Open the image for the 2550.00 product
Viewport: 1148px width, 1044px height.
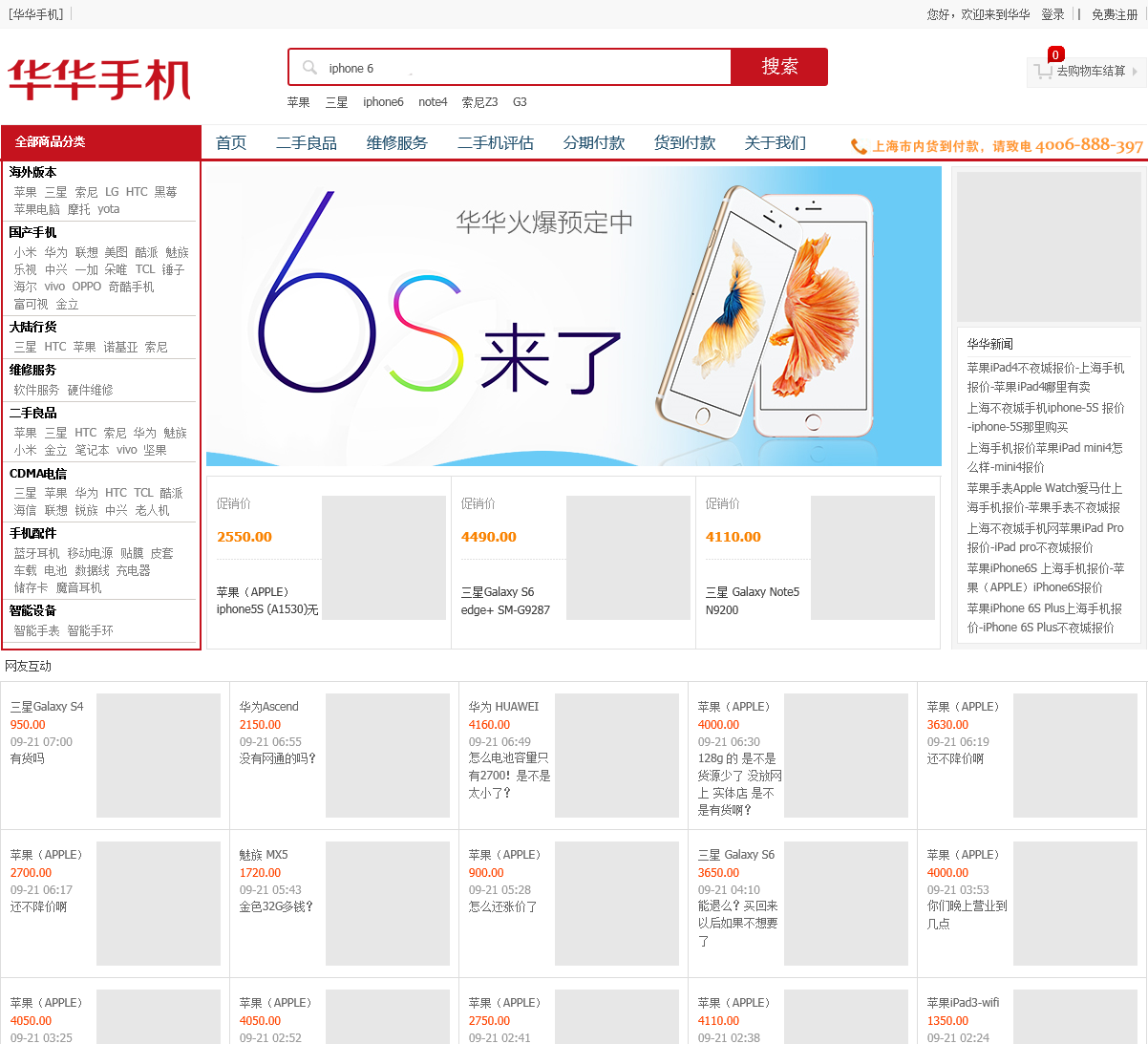click(x=383, y=558)
